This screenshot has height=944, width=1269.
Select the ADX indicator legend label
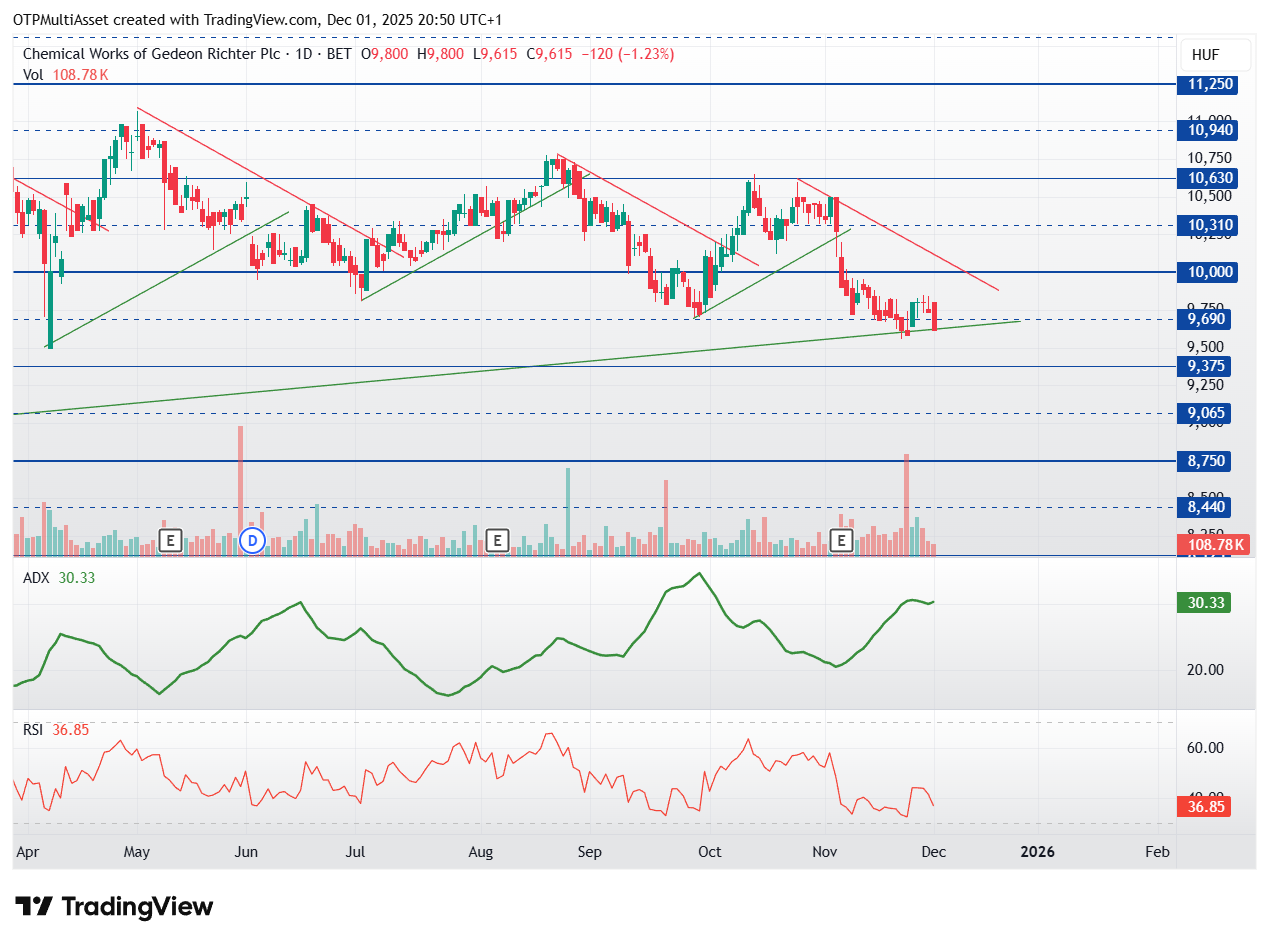(37, 577)
